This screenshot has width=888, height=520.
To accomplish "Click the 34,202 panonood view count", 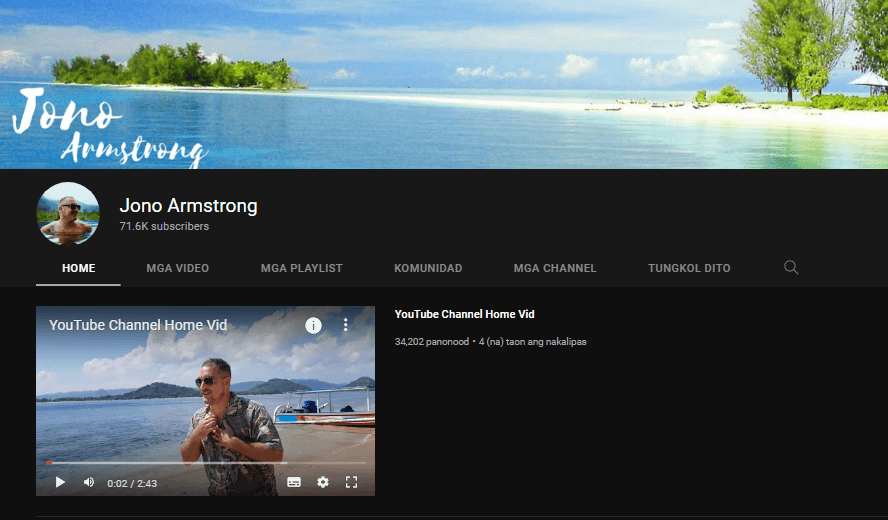I will point(432,342).
